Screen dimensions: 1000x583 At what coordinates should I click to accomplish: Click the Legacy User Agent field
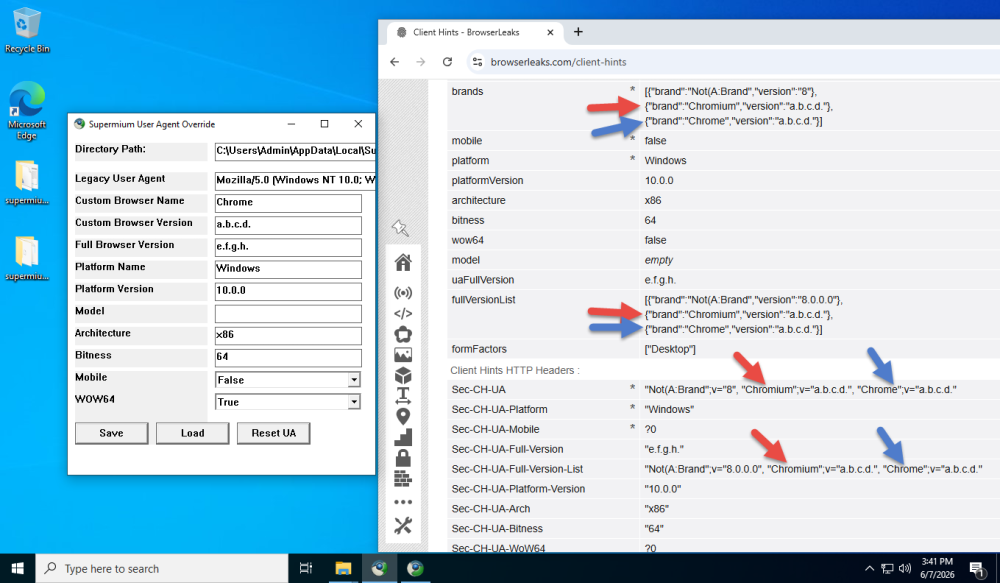(295, 181)
